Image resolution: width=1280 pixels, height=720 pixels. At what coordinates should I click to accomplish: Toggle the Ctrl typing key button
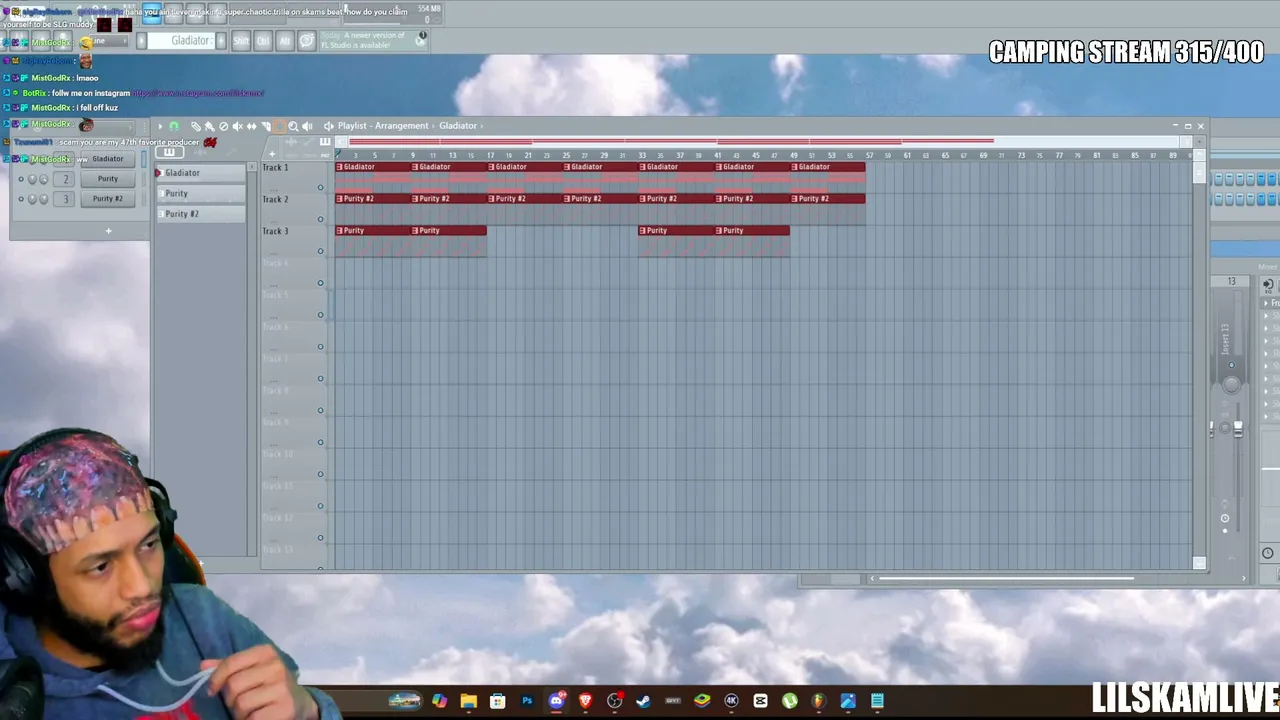click(263, 41)
